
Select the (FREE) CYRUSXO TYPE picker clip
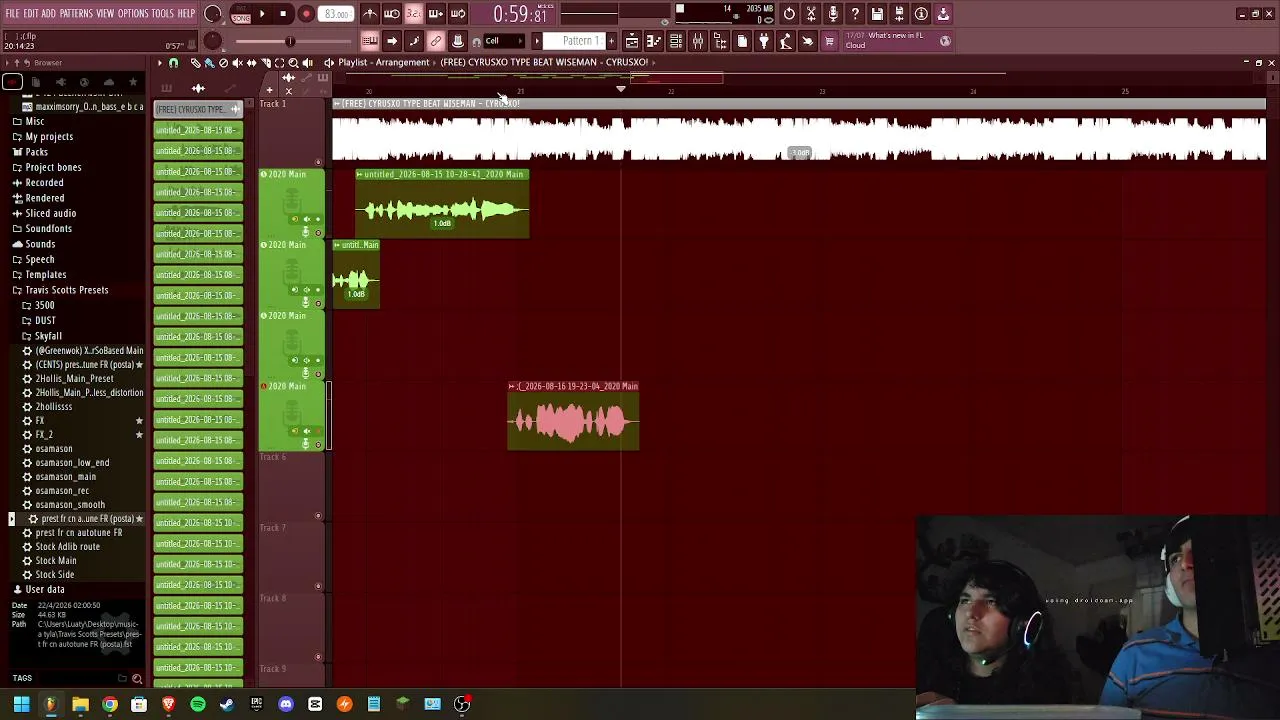point(198,109)
